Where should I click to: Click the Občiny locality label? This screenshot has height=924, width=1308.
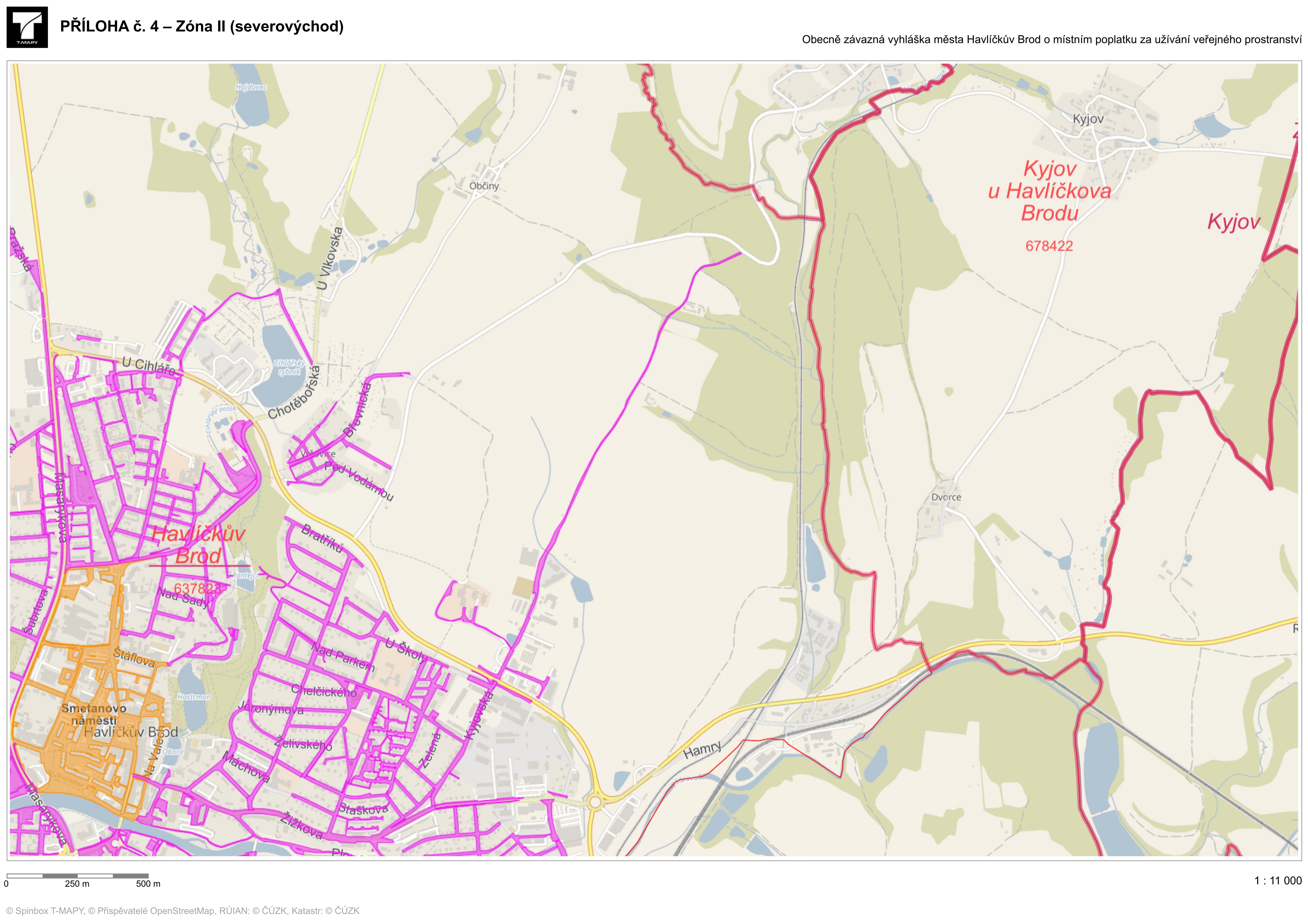pyautogui.click(x=484, y=186)
